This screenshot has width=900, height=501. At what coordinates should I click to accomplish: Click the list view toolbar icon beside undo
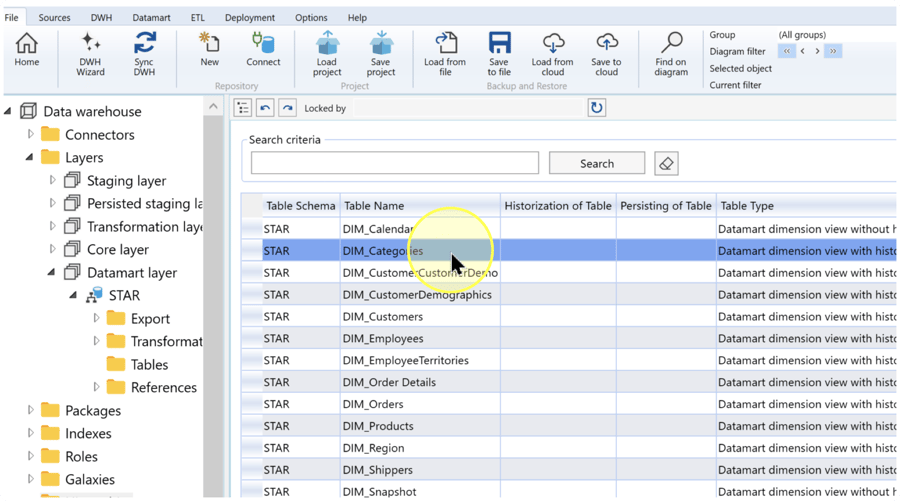pos(243,108)
